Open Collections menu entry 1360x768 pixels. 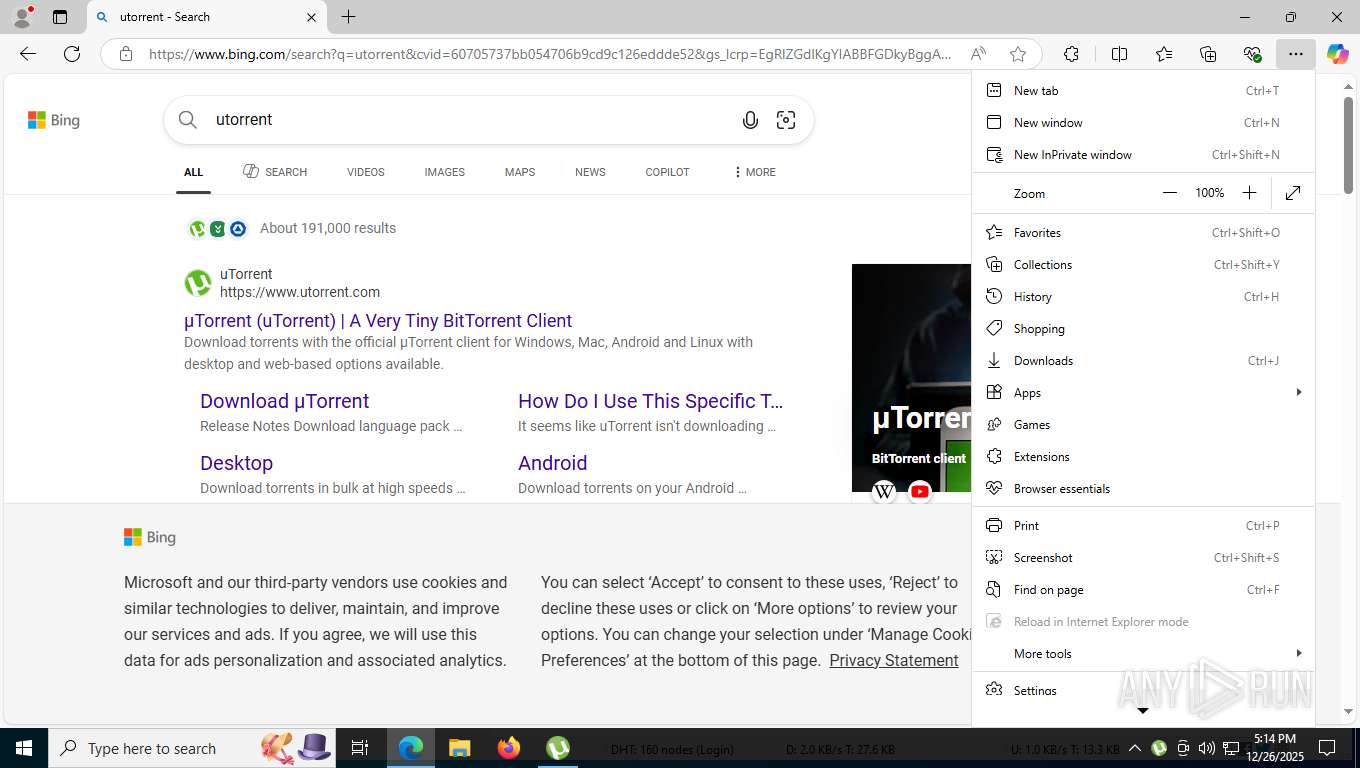click(1143, 264)
